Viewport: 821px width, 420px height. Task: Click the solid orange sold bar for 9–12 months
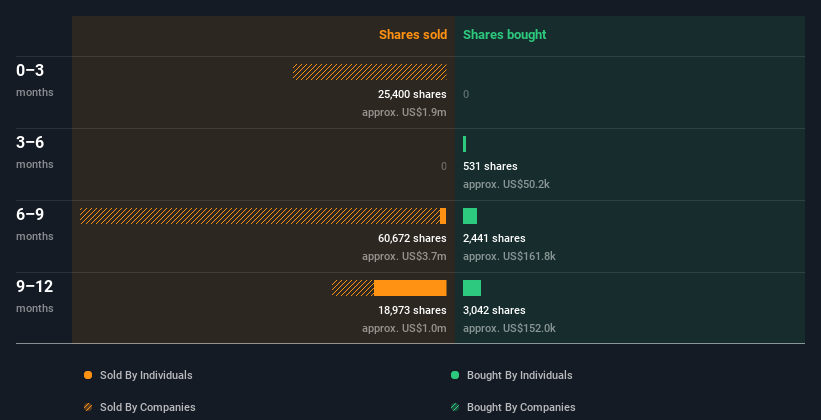tap(410, 288)
